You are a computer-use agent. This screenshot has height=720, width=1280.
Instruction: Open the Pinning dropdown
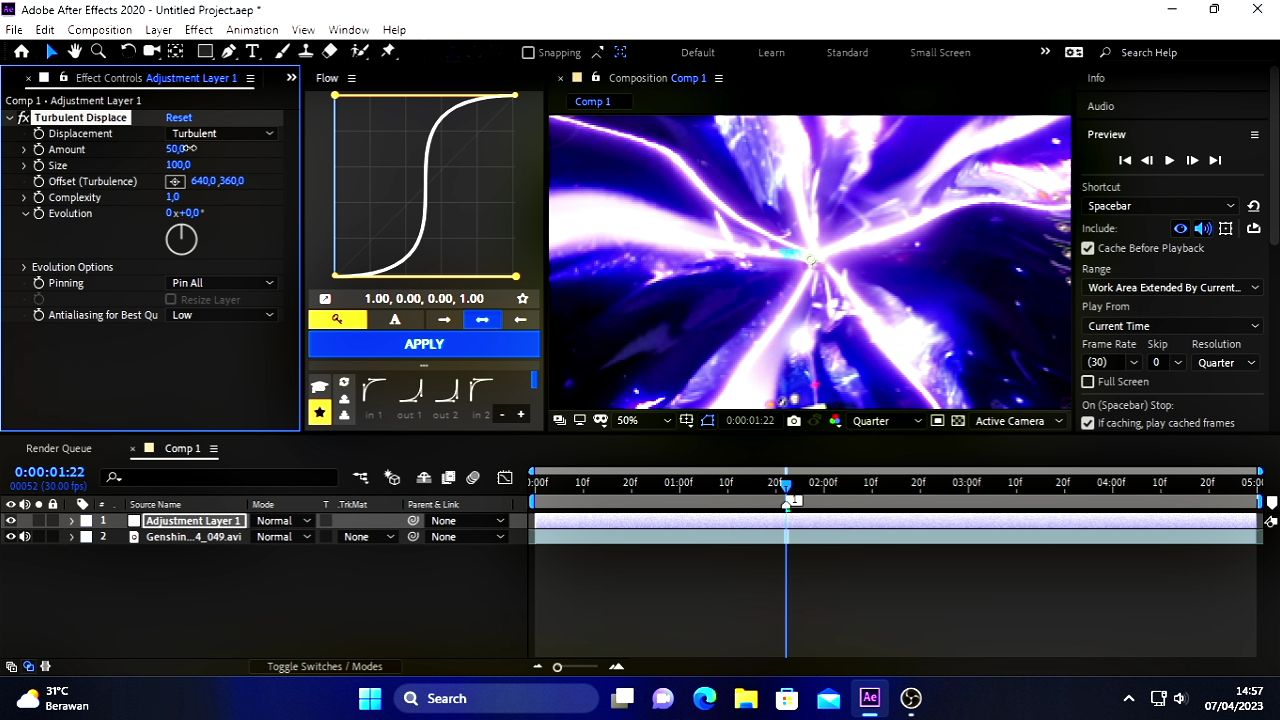(x=222, y=283)
